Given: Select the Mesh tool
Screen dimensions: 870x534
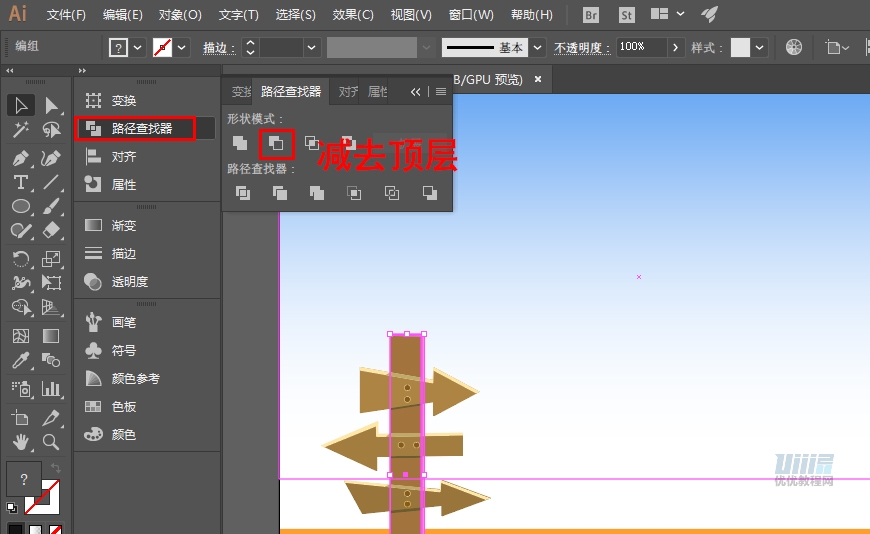Looking at the screenshot, I should point(21,336).
